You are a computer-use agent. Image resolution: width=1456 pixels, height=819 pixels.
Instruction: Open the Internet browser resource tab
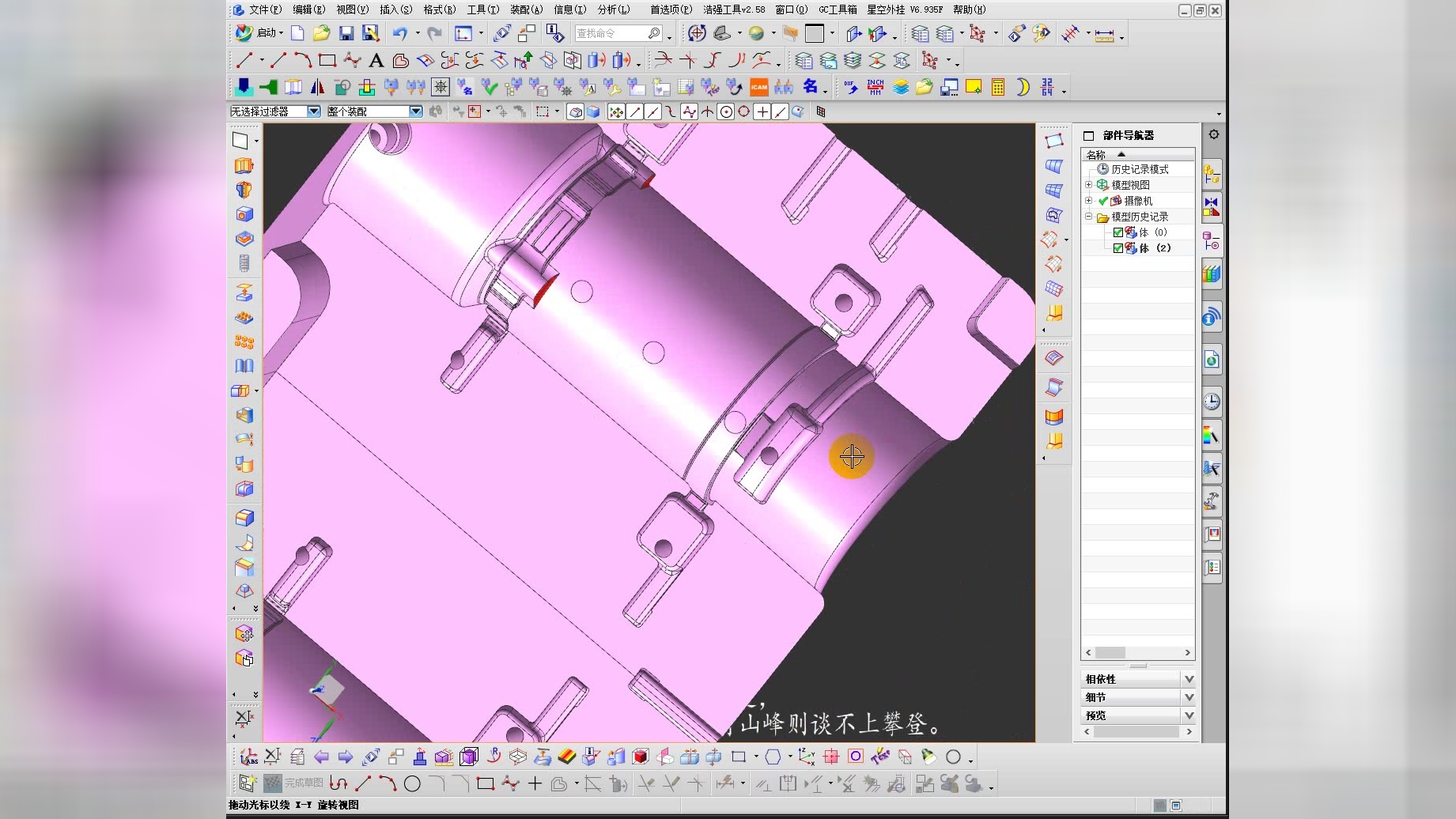tap(1212, 360)
